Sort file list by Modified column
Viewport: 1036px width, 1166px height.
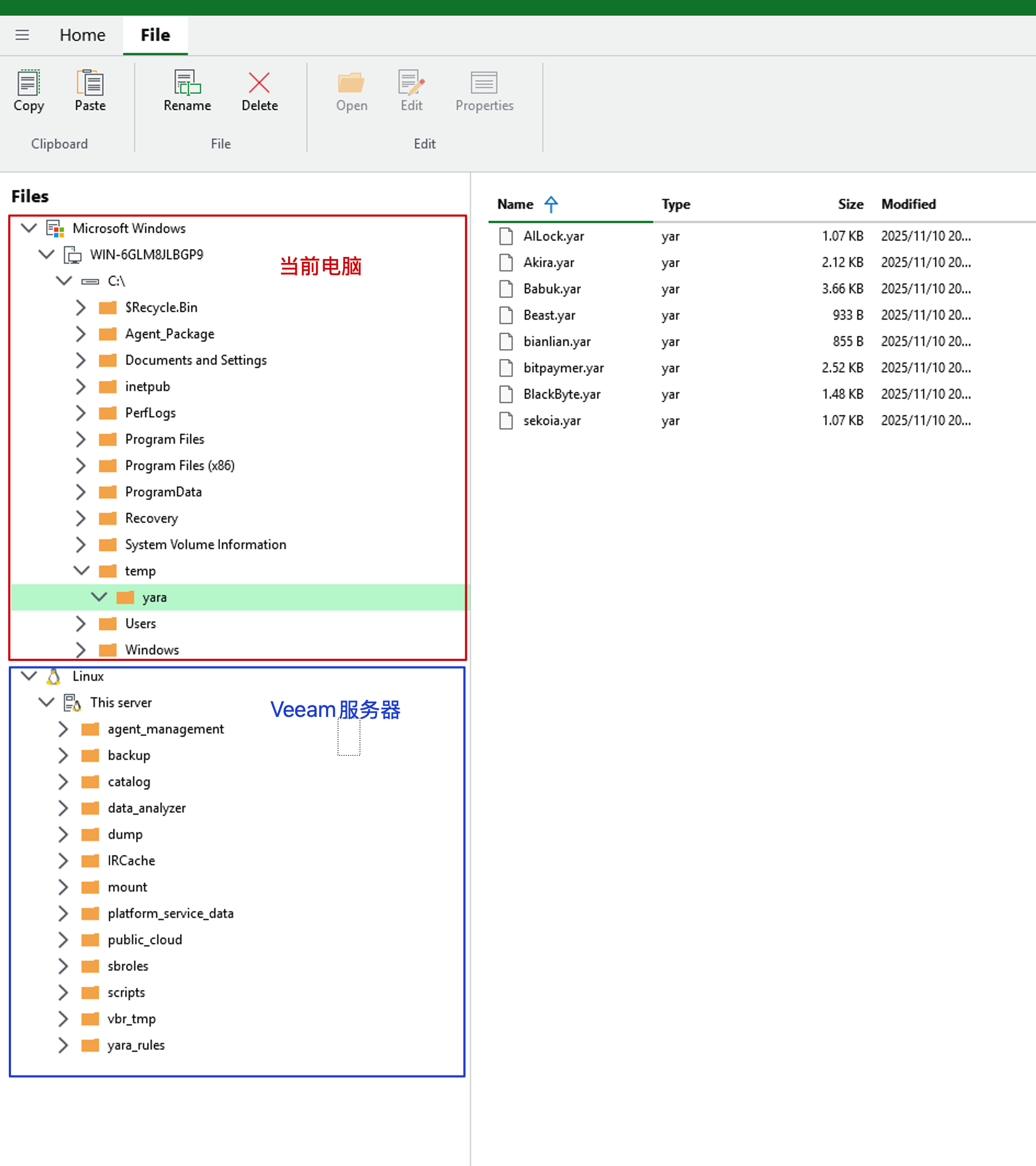[x=909, y=204]
